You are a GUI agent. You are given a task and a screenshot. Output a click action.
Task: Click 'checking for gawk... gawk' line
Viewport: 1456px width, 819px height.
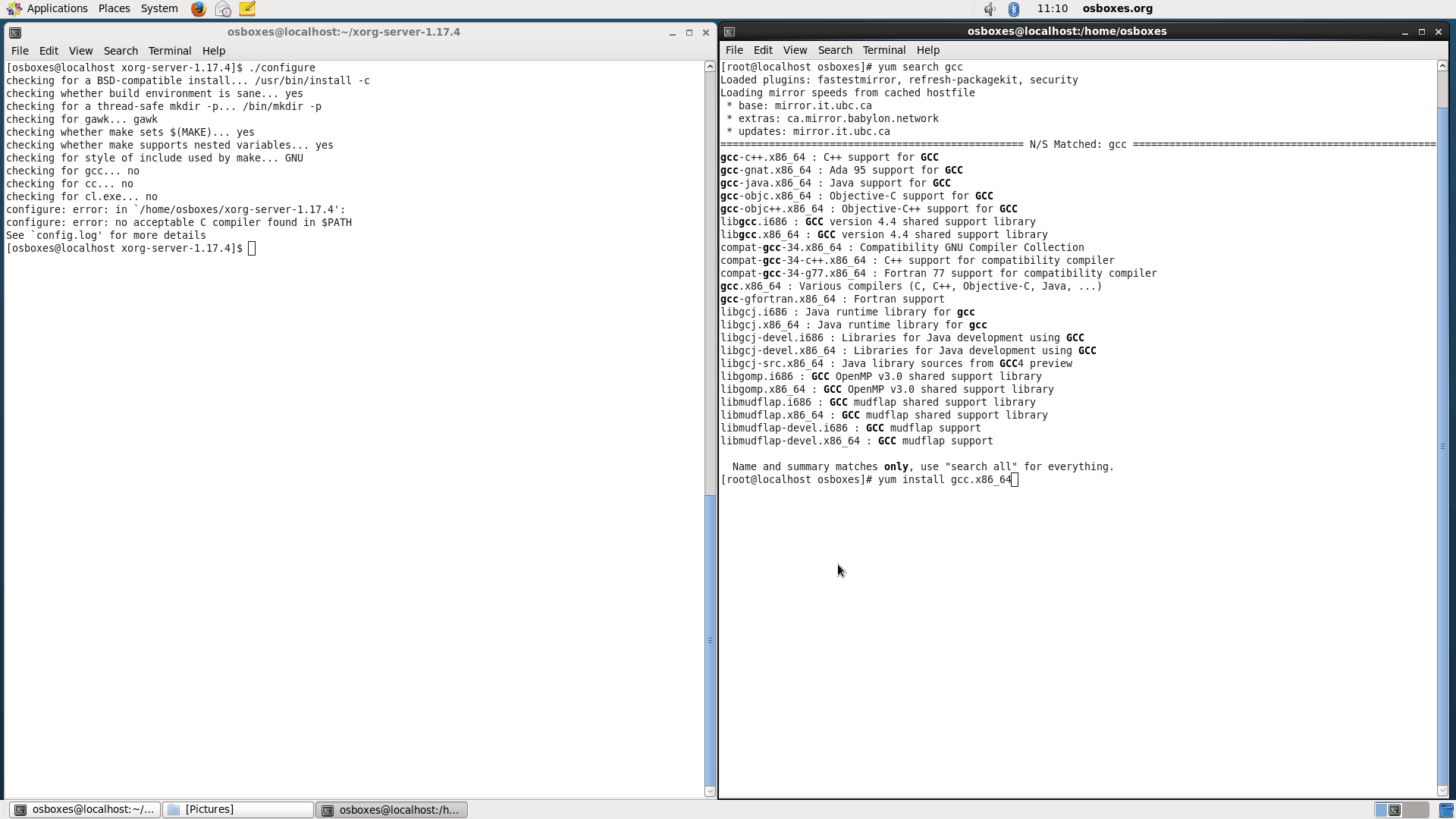tap(82, 120)
